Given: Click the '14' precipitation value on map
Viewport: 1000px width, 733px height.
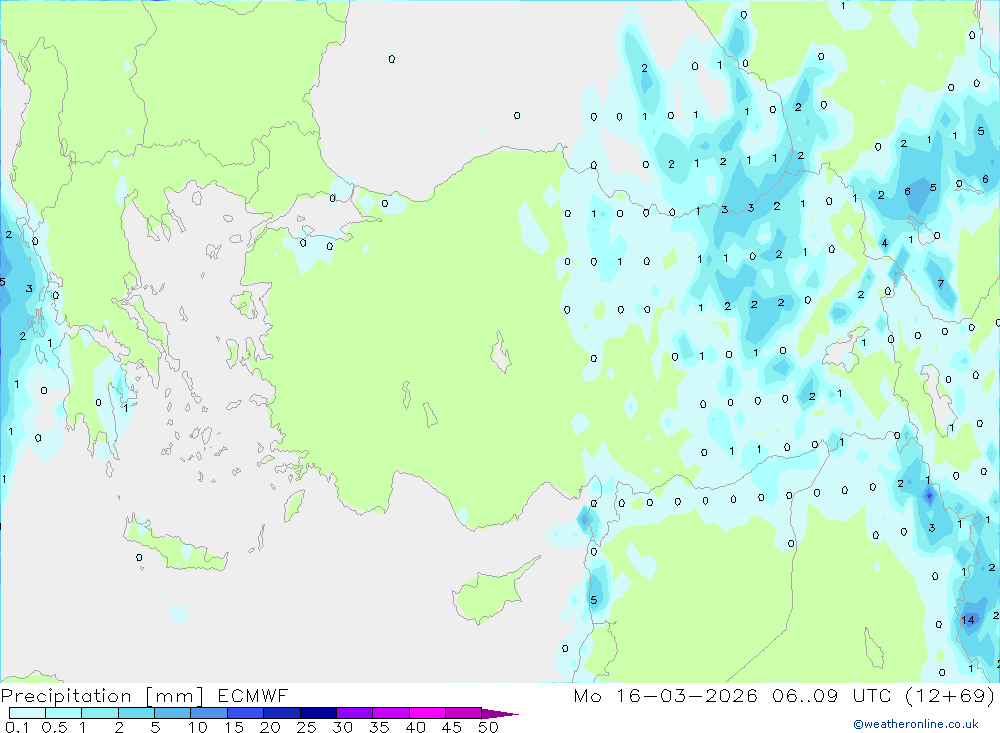Looking at the screenshot, I should click(x=968, y=620).
